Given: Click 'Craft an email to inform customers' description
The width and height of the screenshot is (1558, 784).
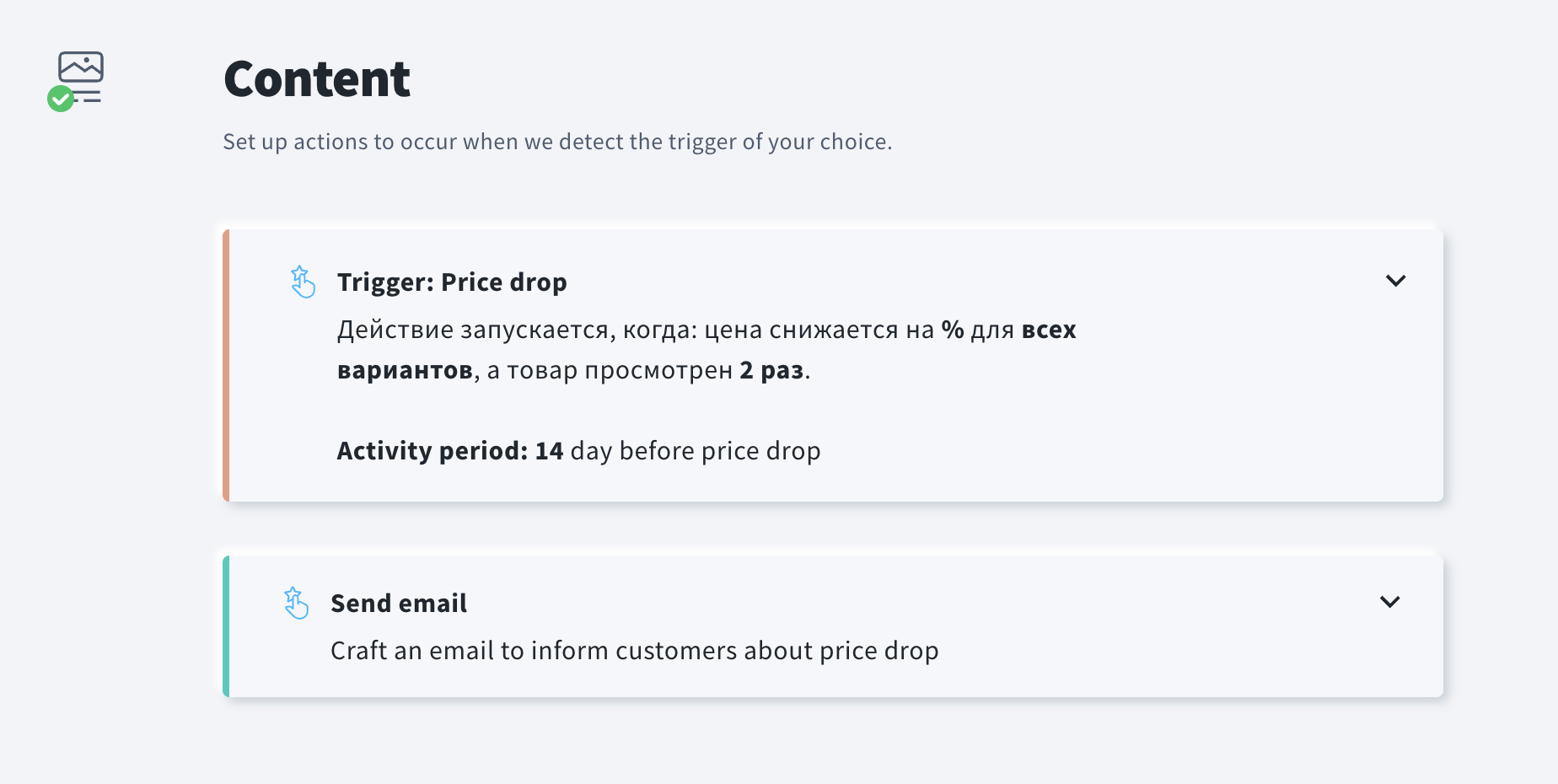Looking at the screenshot, I should (635, 651).
